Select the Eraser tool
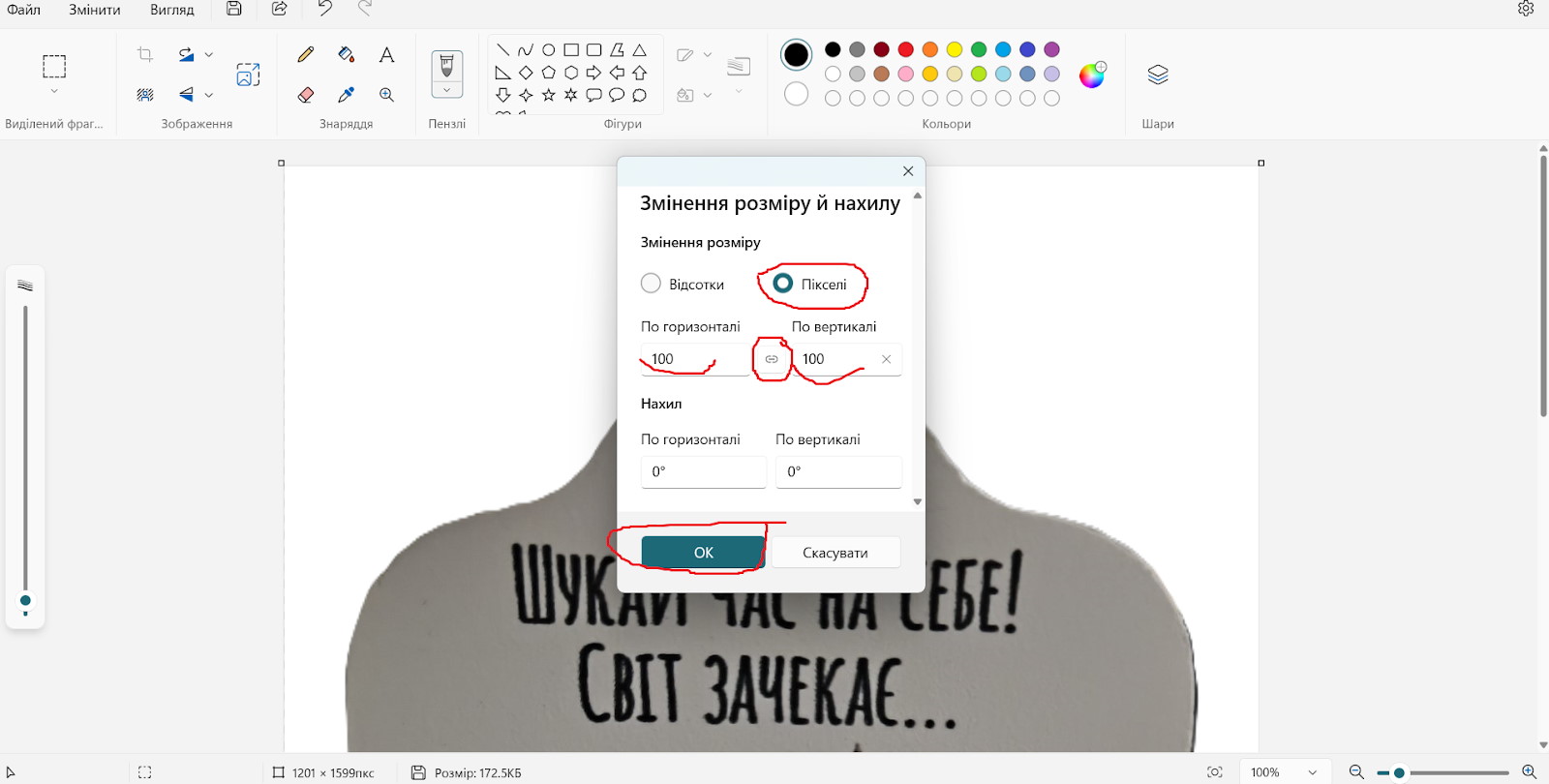Image resolution: width=1549 pixels, height=784 pixels. pyautogui.click(x=306, y=94)
